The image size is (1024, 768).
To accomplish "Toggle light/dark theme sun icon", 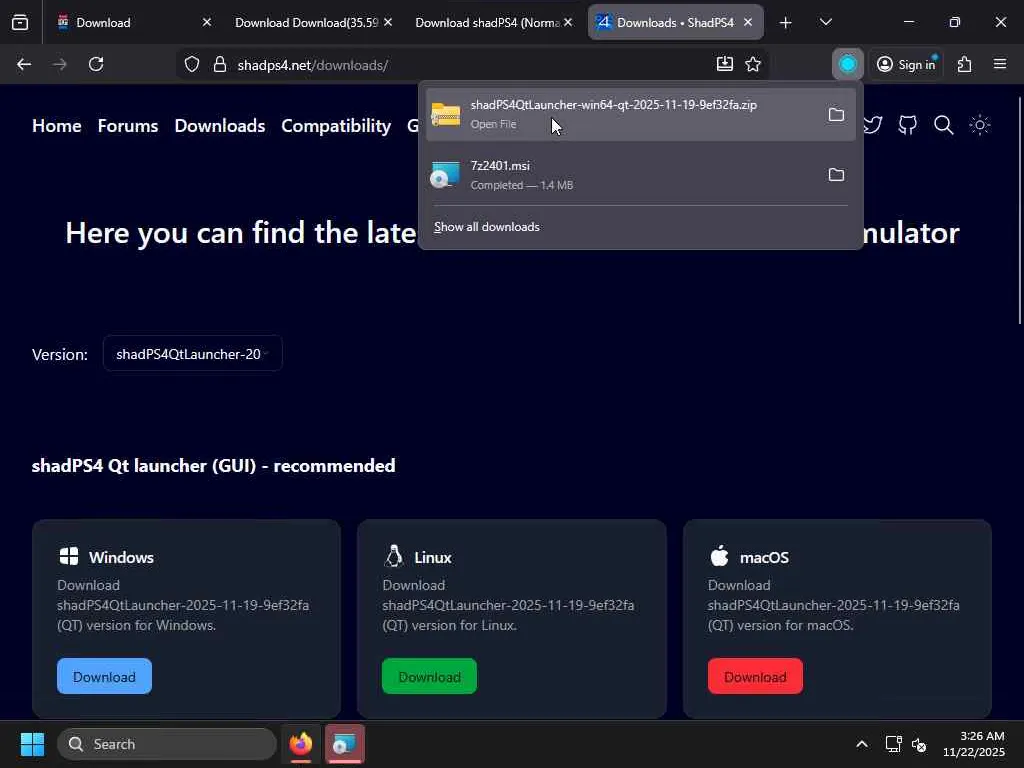I will 980,125.
